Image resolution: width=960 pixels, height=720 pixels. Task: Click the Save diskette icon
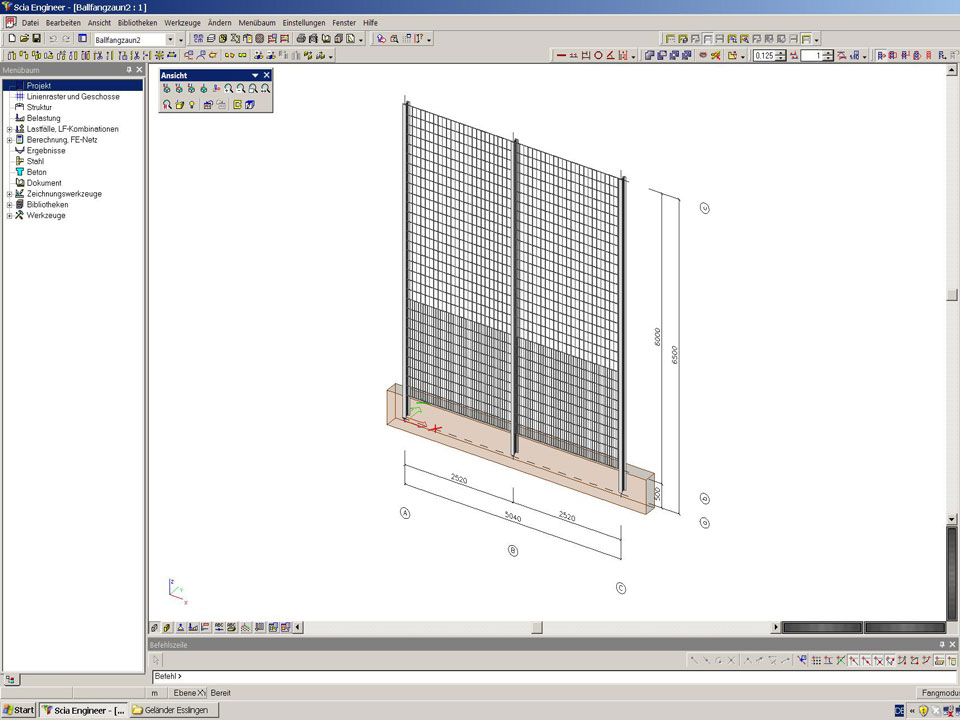37,39
